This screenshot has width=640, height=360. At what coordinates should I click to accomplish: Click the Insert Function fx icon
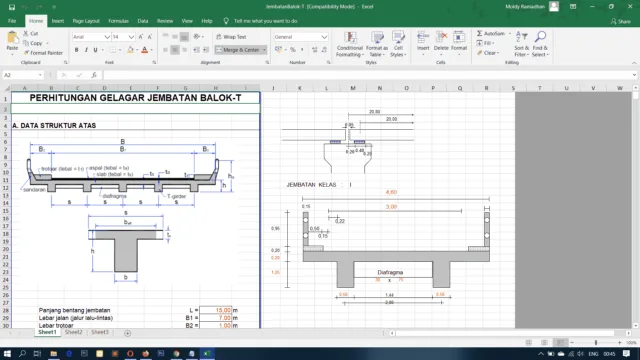(x=94, y=75)
